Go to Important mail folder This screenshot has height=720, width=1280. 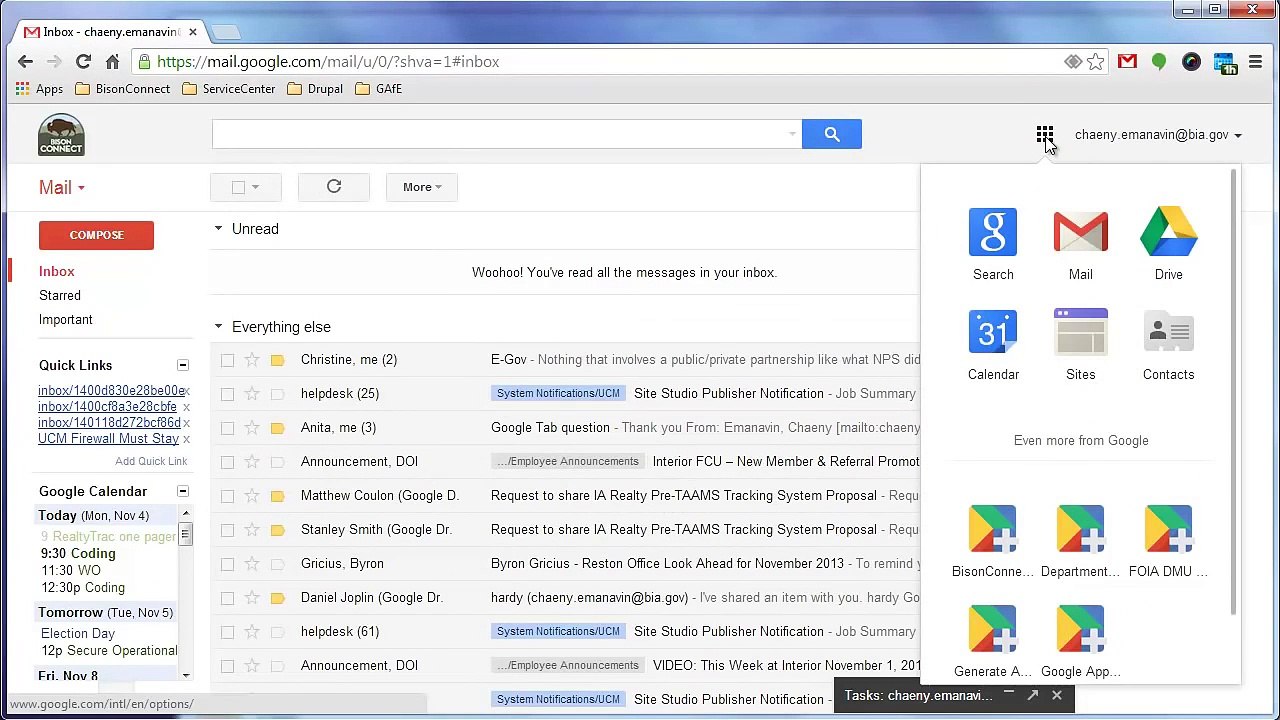tap(66, 320)
